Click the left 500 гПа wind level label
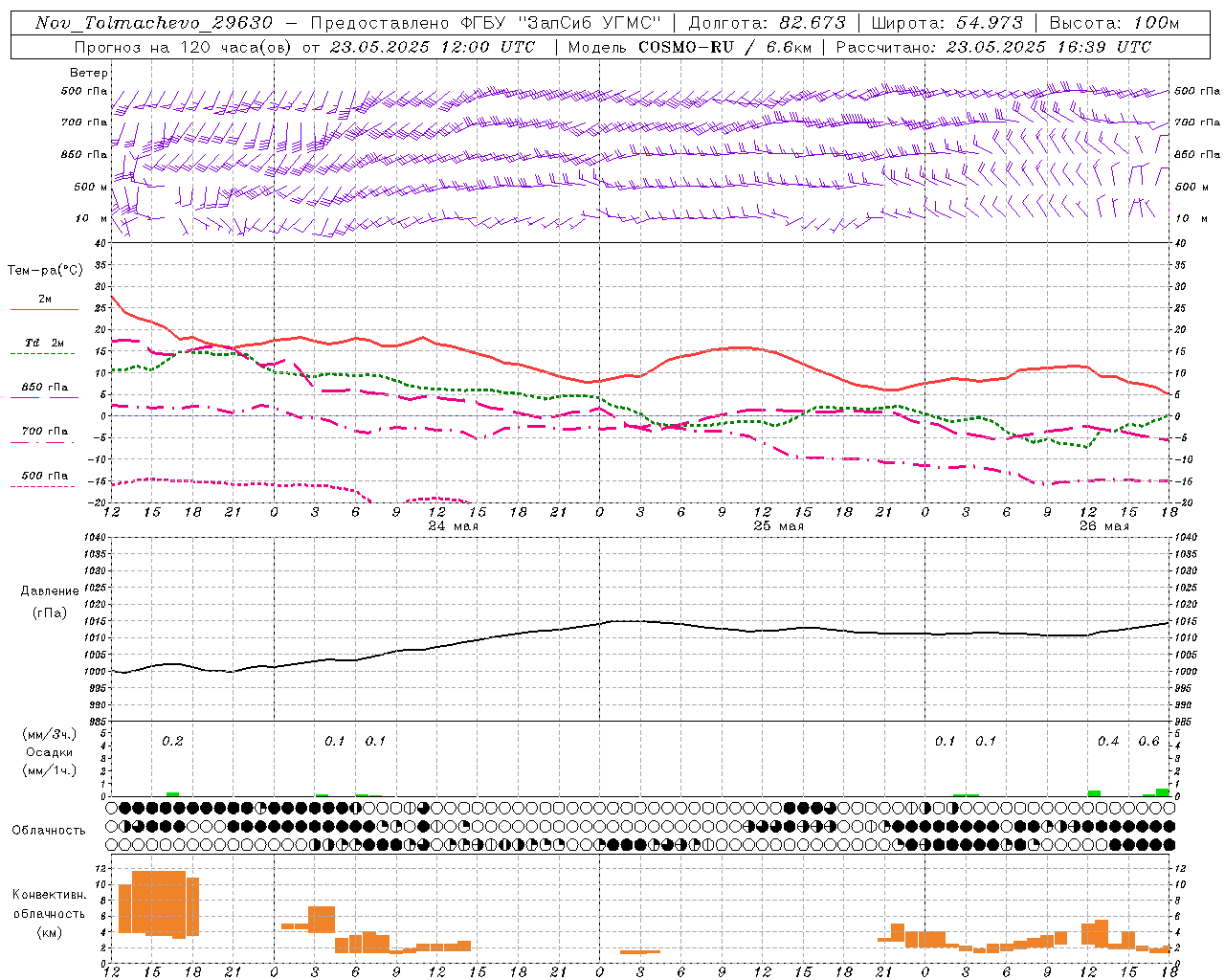The height and width of the screenshot is (980, 1225). click(x=84, y=91)
